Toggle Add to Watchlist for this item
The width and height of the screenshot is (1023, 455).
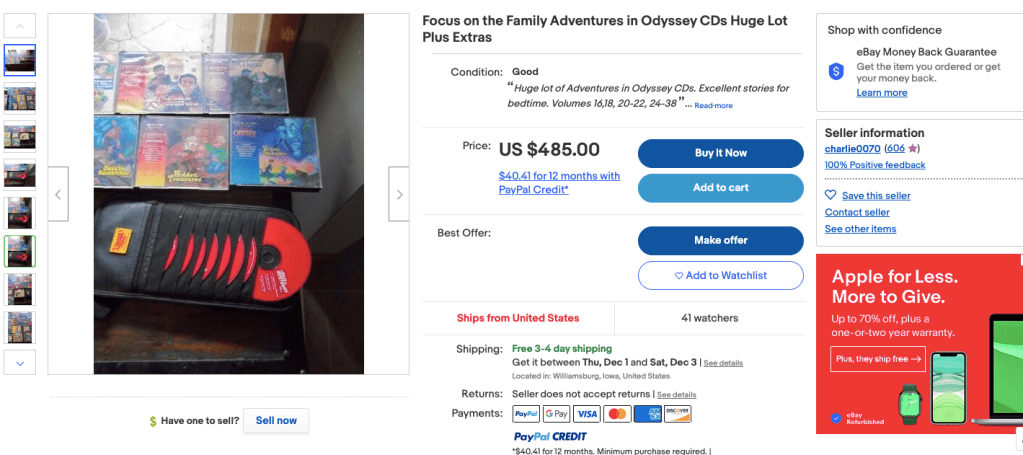click(720, 276)
